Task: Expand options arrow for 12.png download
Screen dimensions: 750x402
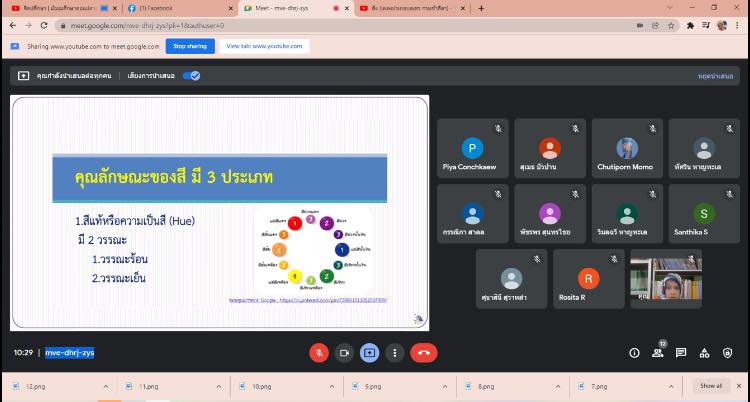Action: (103, 386)
